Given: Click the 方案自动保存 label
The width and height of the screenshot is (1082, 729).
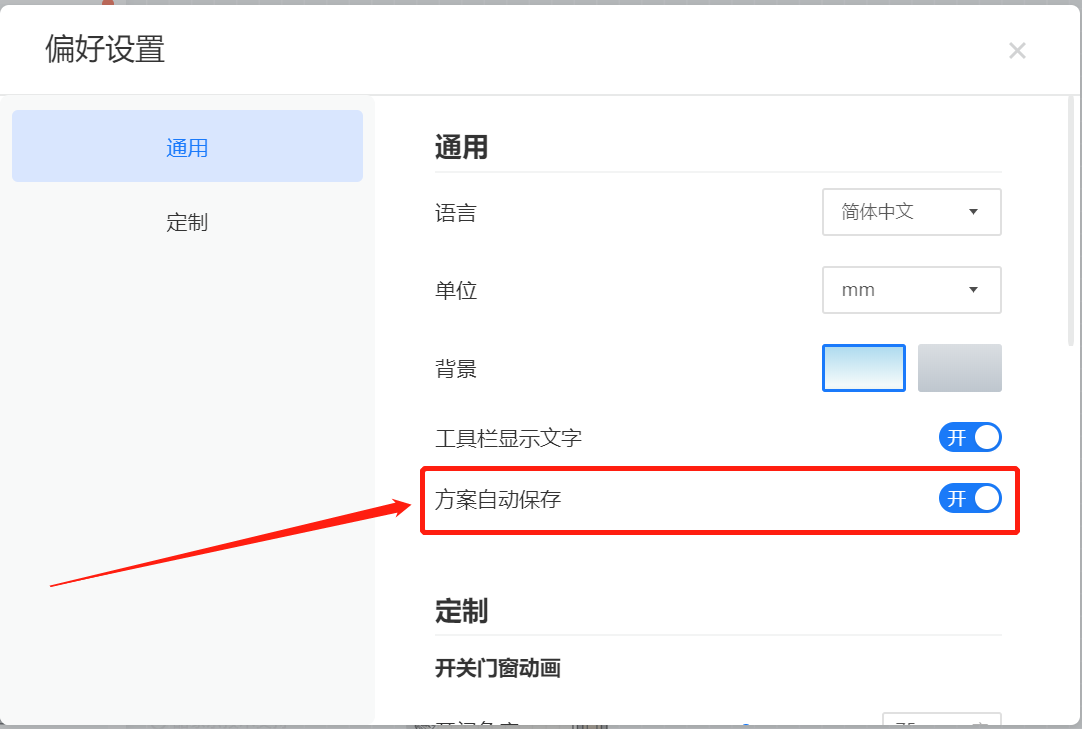Looking at the screenshot, I should (x=498, y=499).
